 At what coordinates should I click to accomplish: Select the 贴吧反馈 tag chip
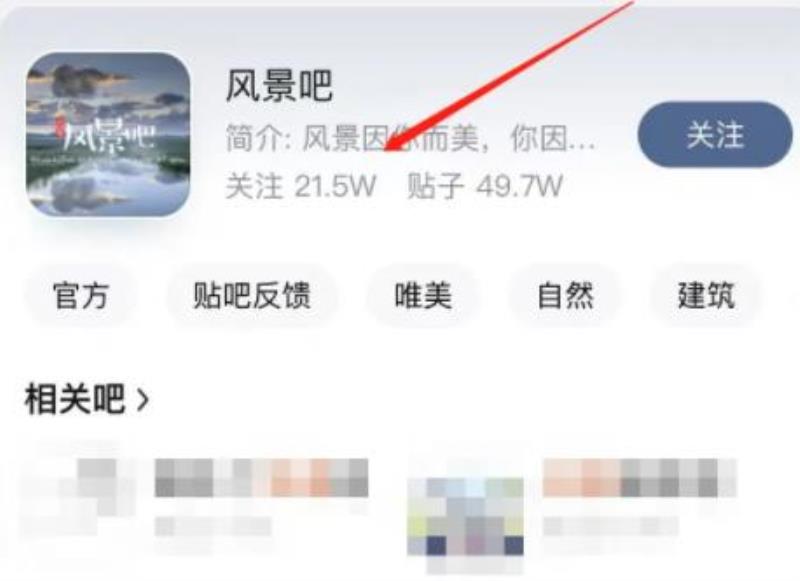[252, 295]
